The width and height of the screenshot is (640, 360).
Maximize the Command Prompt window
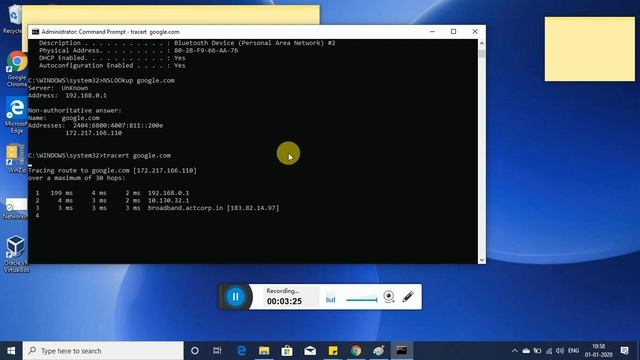pos(453,31)
